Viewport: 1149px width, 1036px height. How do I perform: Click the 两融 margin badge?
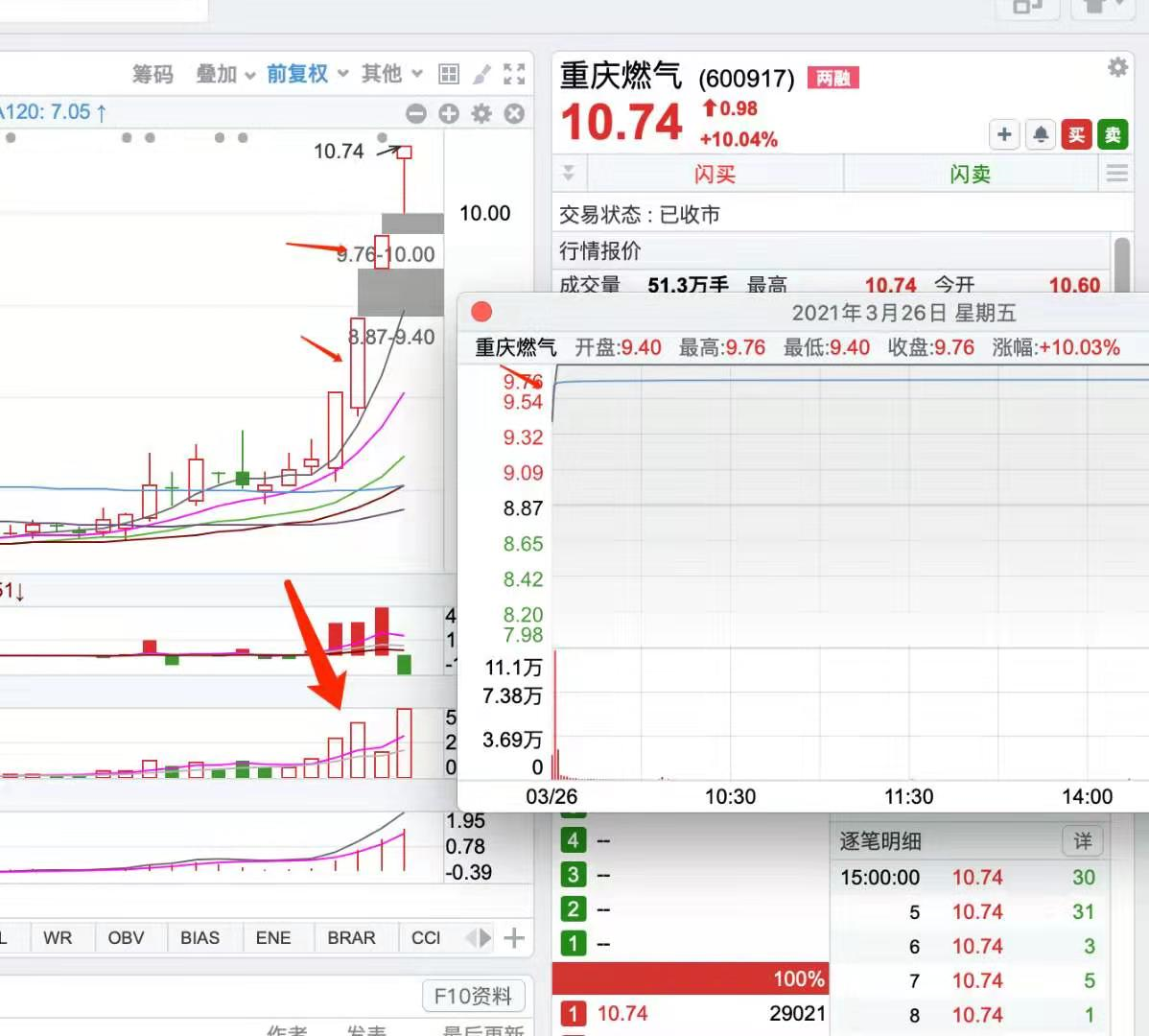coord(833,78)
